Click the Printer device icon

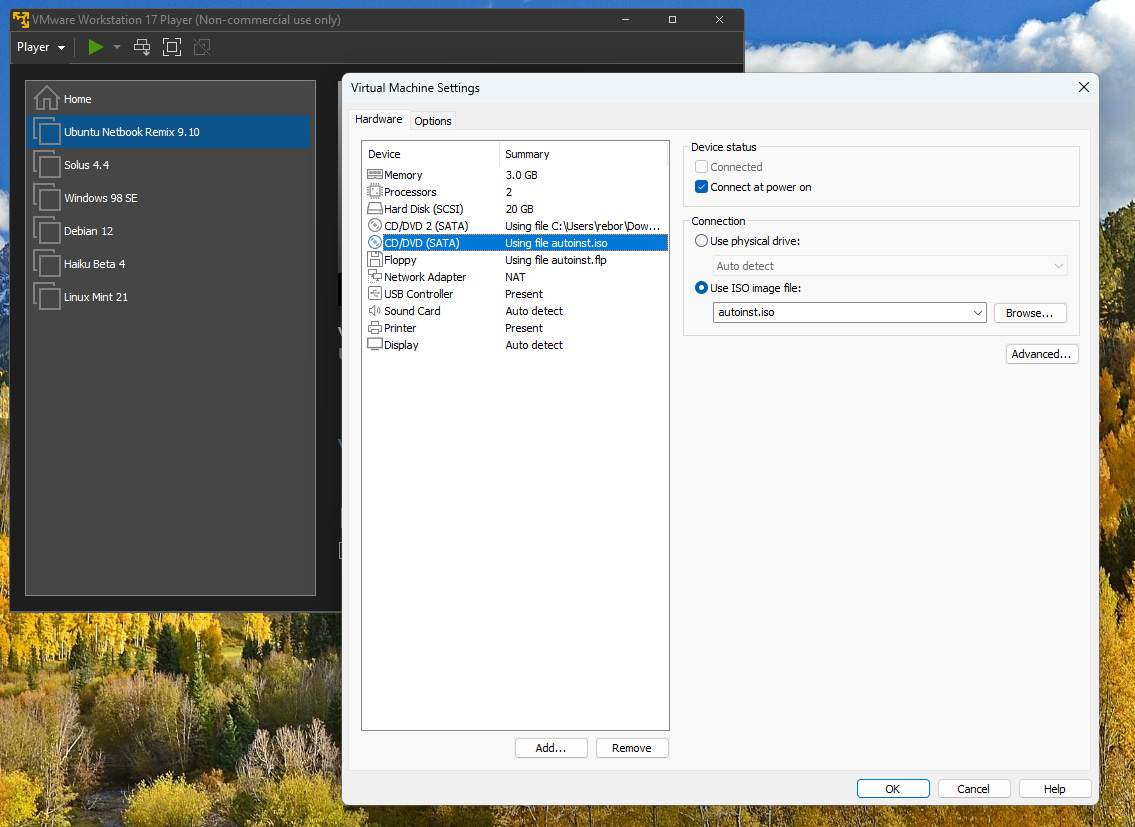tap(374, 327)
